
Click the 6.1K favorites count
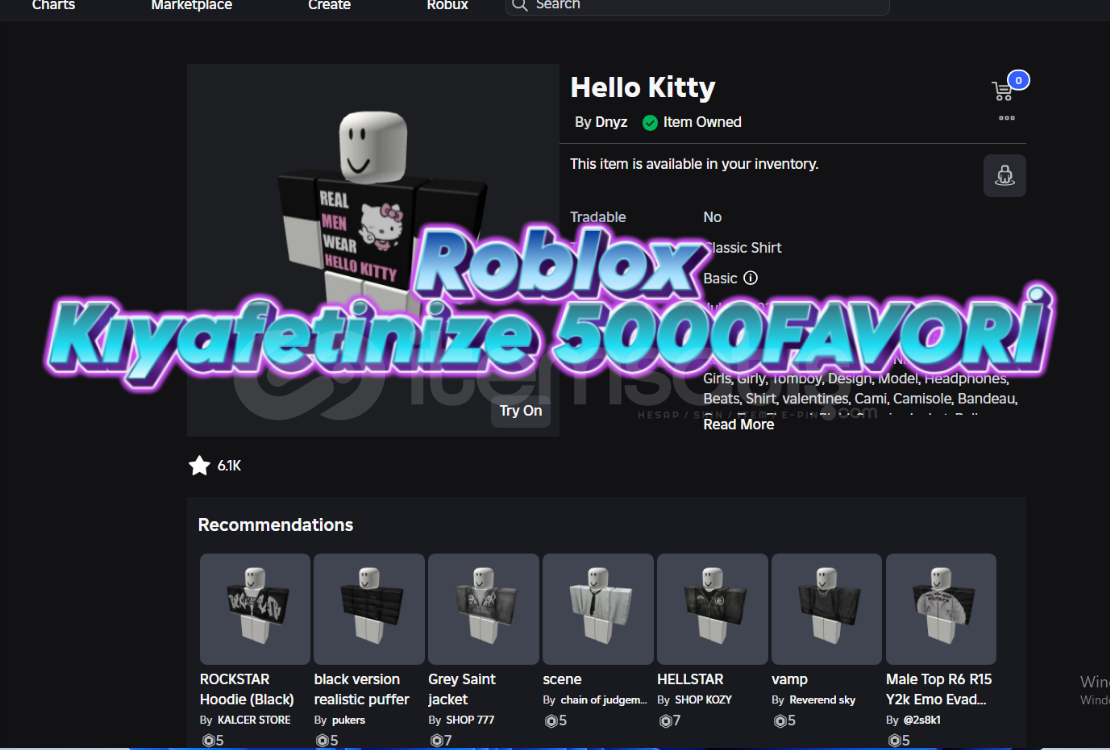229,465
